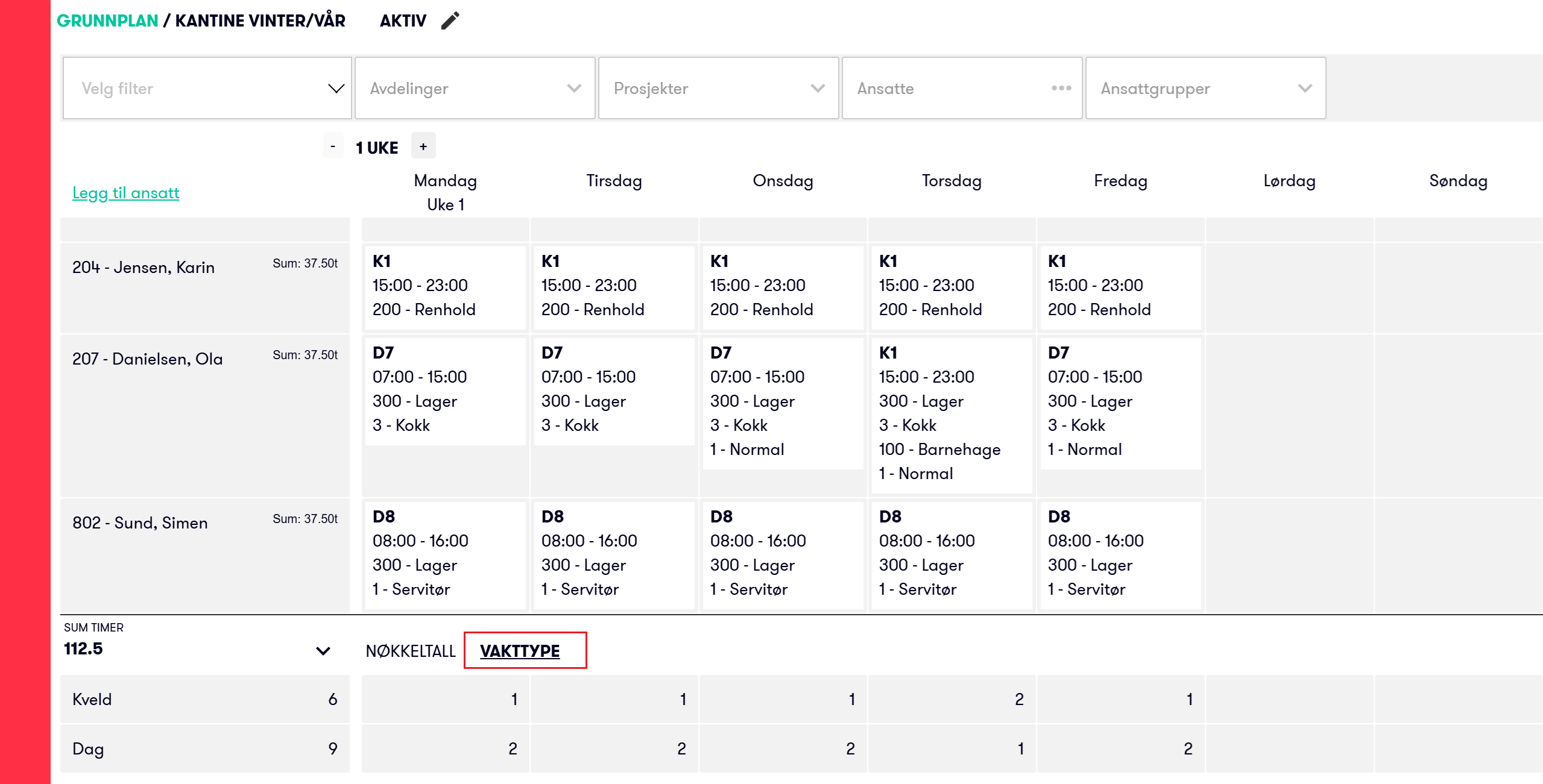Go to Grunnplan breadcrumb link
Screen dimensions: 1543x784
[x=107, y=21]
